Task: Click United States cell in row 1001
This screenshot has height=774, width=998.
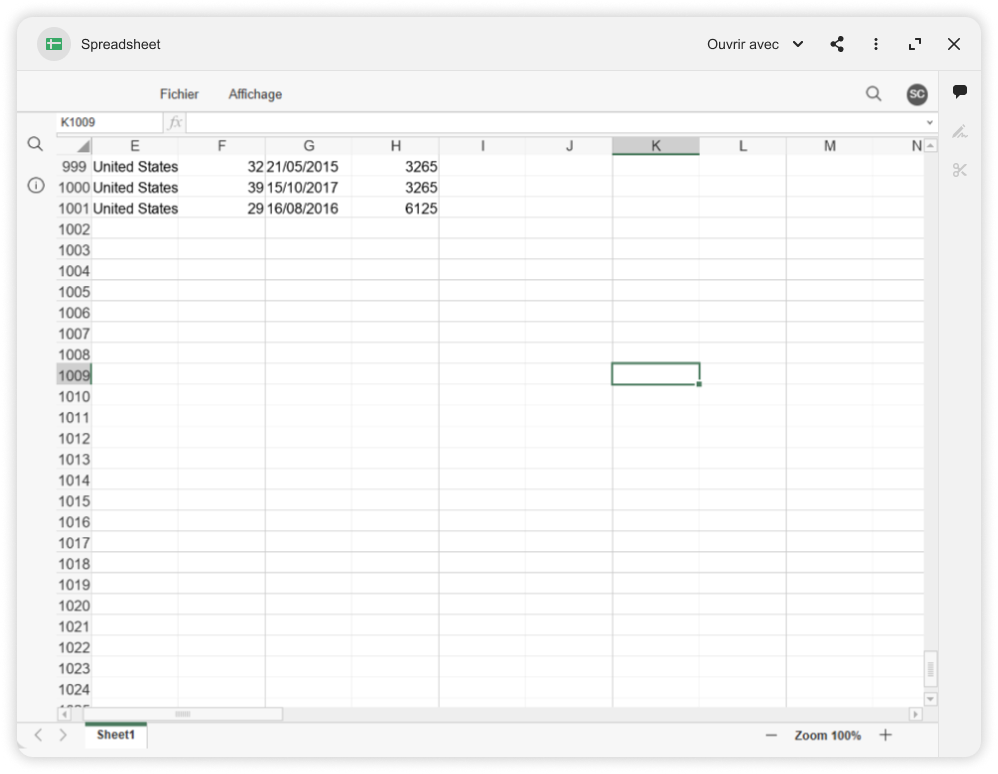Action: [135, 209]
